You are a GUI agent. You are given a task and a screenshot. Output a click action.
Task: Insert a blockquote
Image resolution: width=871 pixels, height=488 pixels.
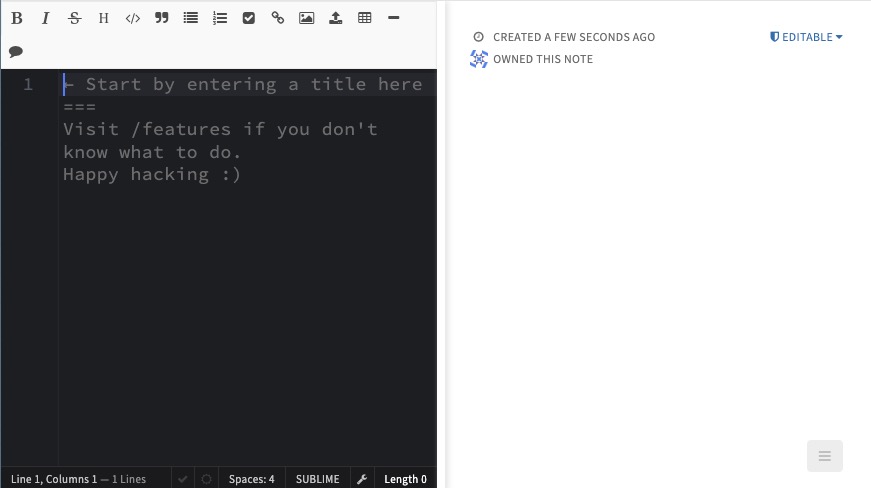click(x=162, y=18)
